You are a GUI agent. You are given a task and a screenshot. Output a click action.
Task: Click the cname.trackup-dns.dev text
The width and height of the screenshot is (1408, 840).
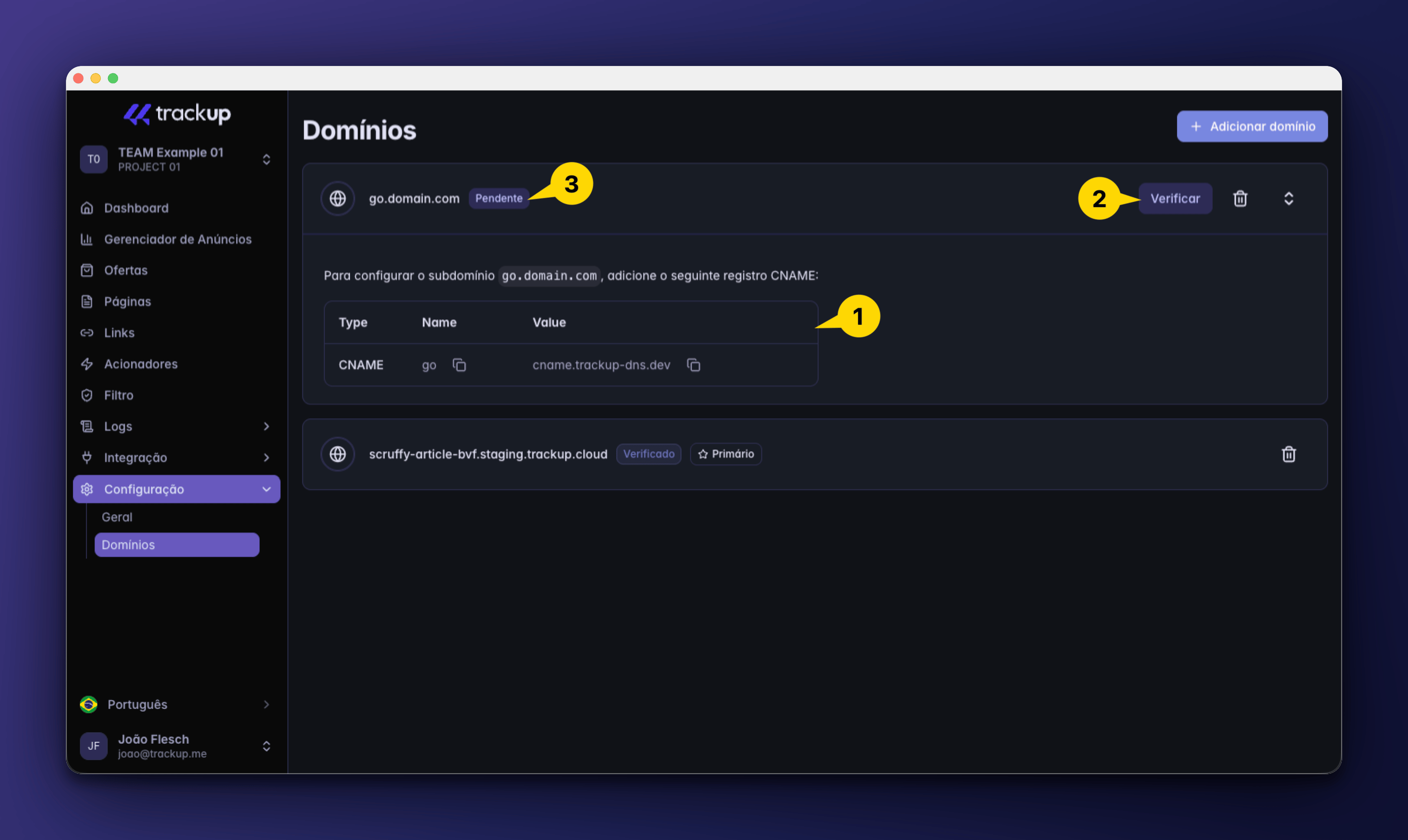601,365
